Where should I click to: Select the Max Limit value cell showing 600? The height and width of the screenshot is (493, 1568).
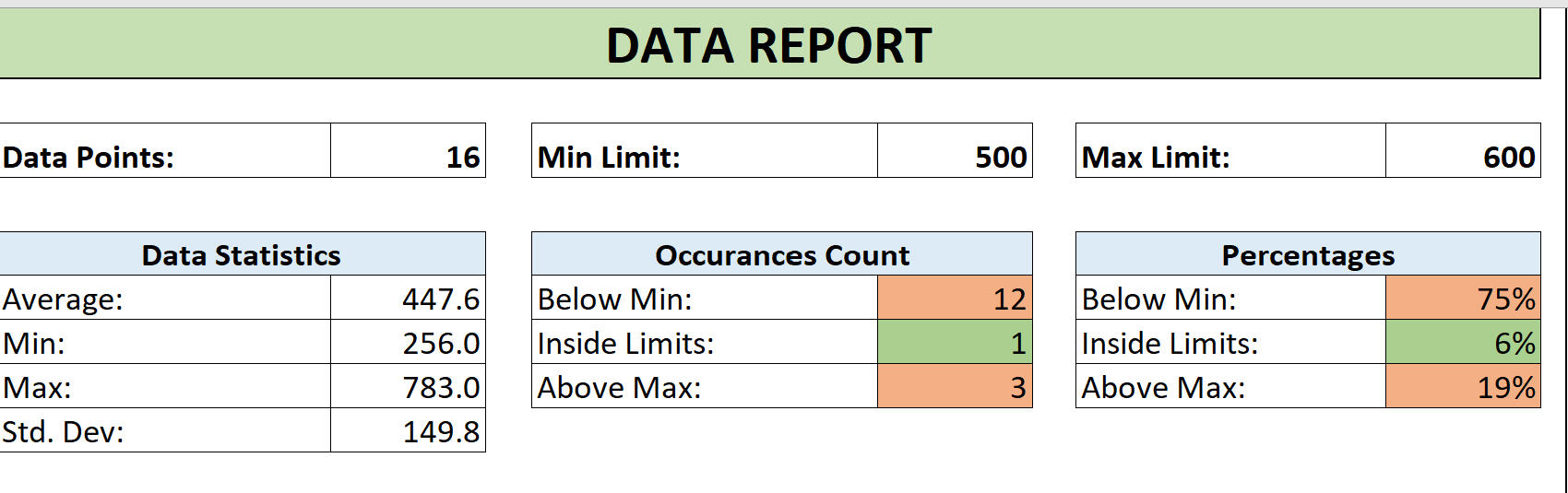[x=1462, y=151]
